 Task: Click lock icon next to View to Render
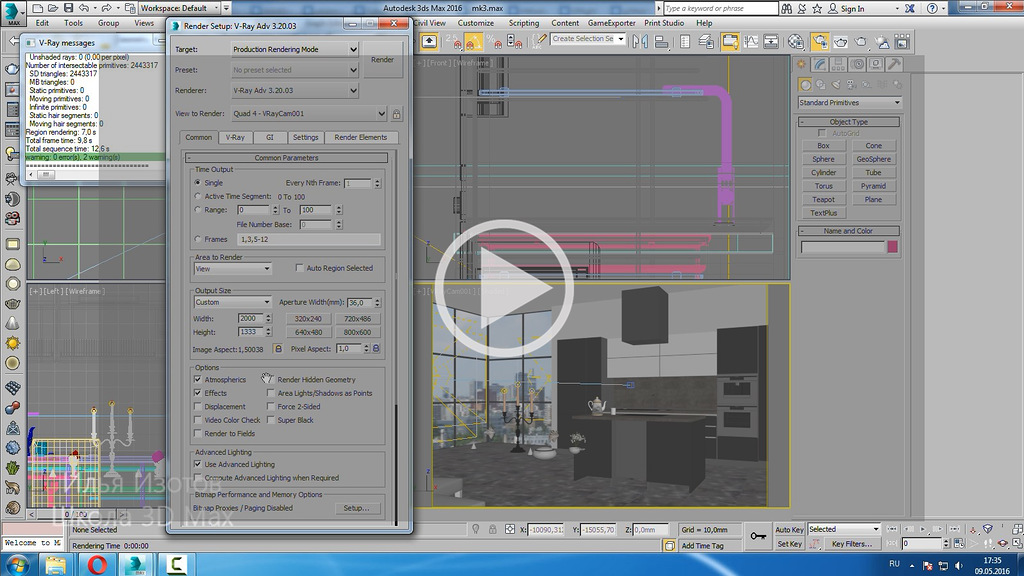pyautogui.click(x=396, y=114)
